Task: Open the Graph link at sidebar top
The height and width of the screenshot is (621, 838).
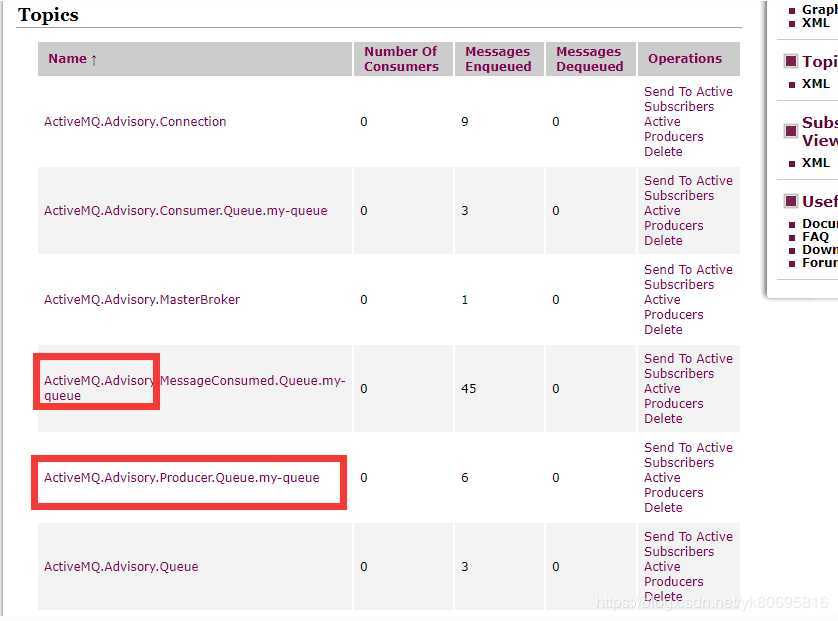Action: (820, 10)
